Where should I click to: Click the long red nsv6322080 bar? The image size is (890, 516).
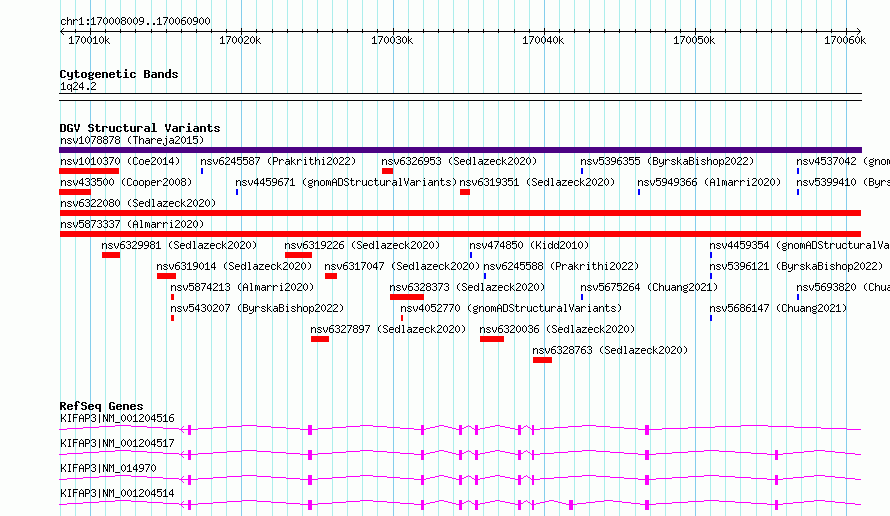tap(460, 213)
